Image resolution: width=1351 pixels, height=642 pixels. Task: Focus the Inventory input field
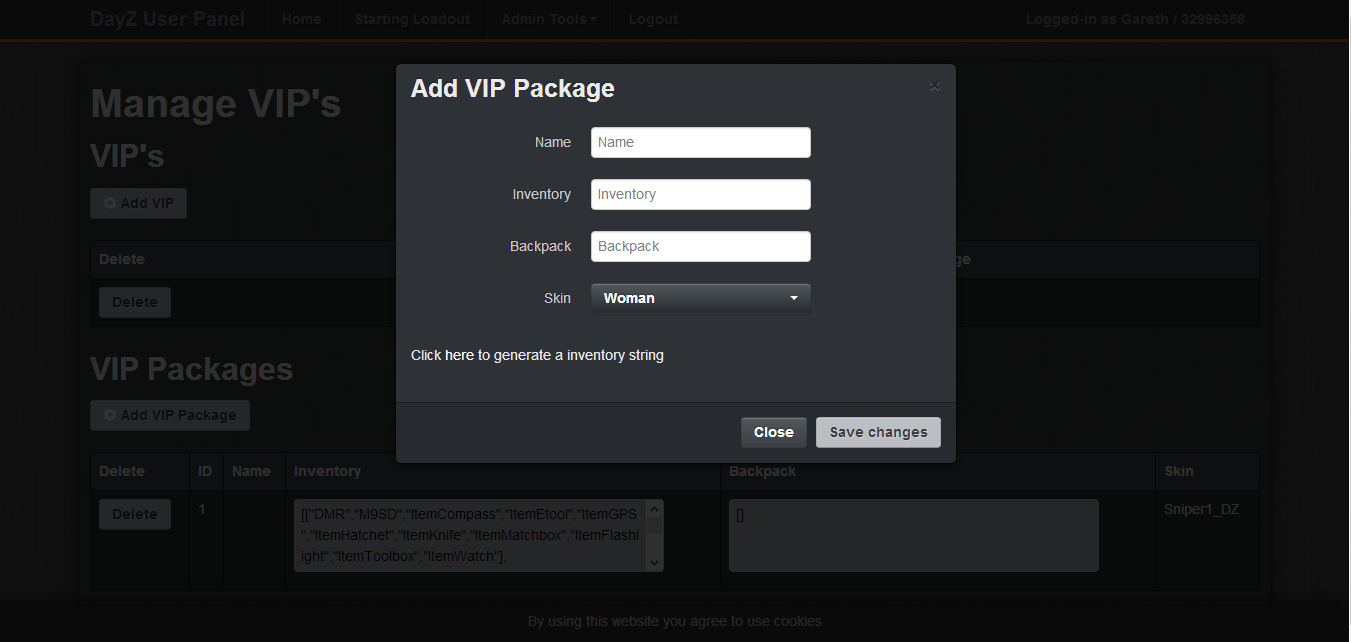(701, 194)
